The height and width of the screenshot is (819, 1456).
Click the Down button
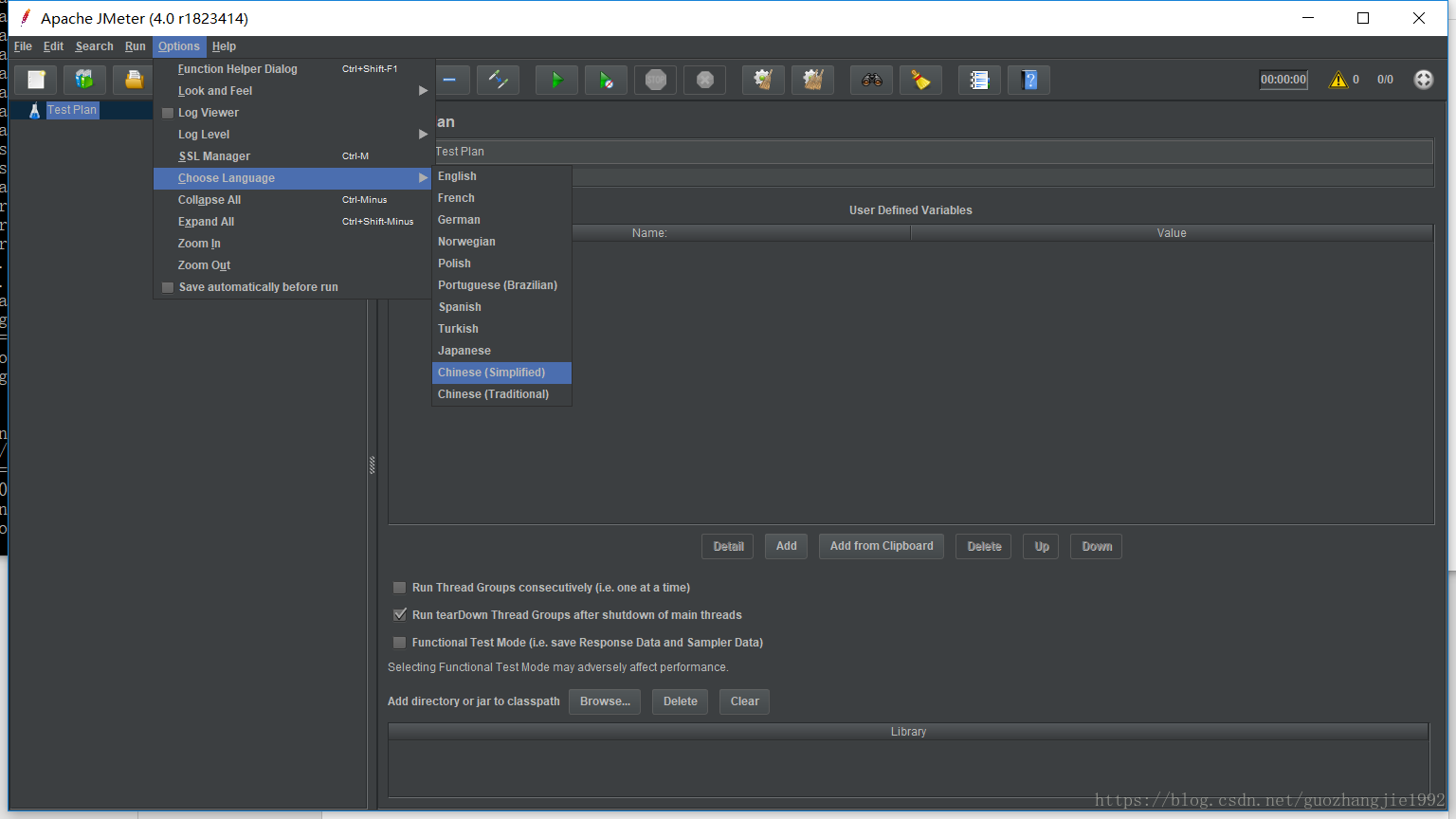coord(1097,546)
